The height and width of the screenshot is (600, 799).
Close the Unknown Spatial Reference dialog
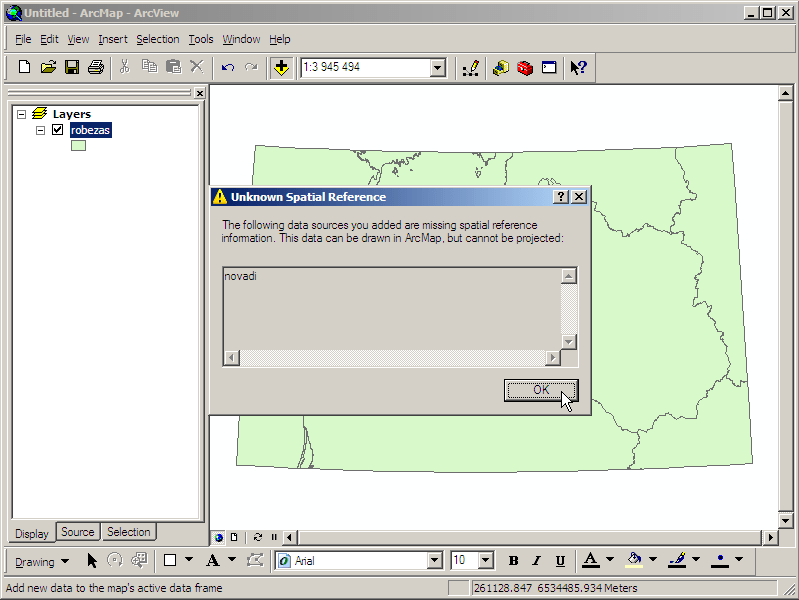tap(579, 197)
